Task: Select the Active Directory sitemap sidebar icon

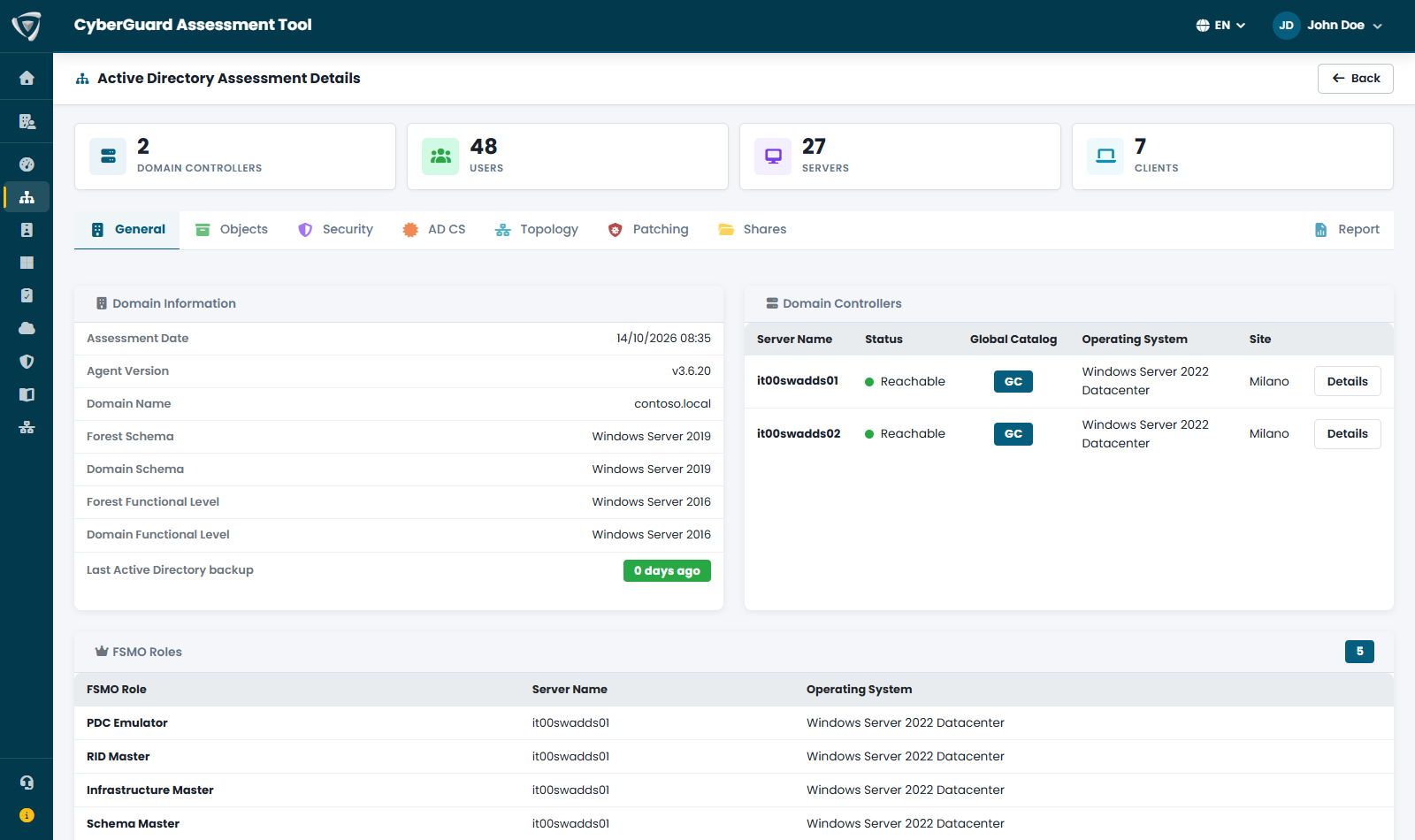Action: [x=27, y=197]
